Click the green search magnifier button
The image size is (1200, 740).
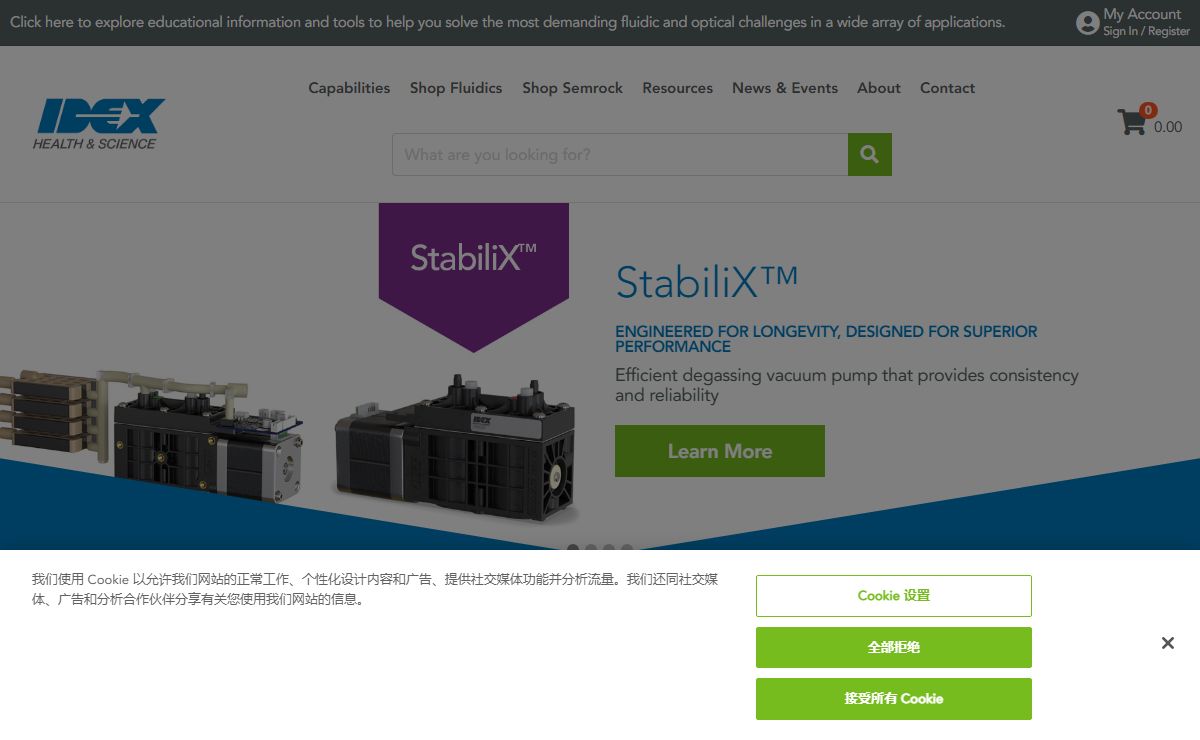click(x=870, y=154)
